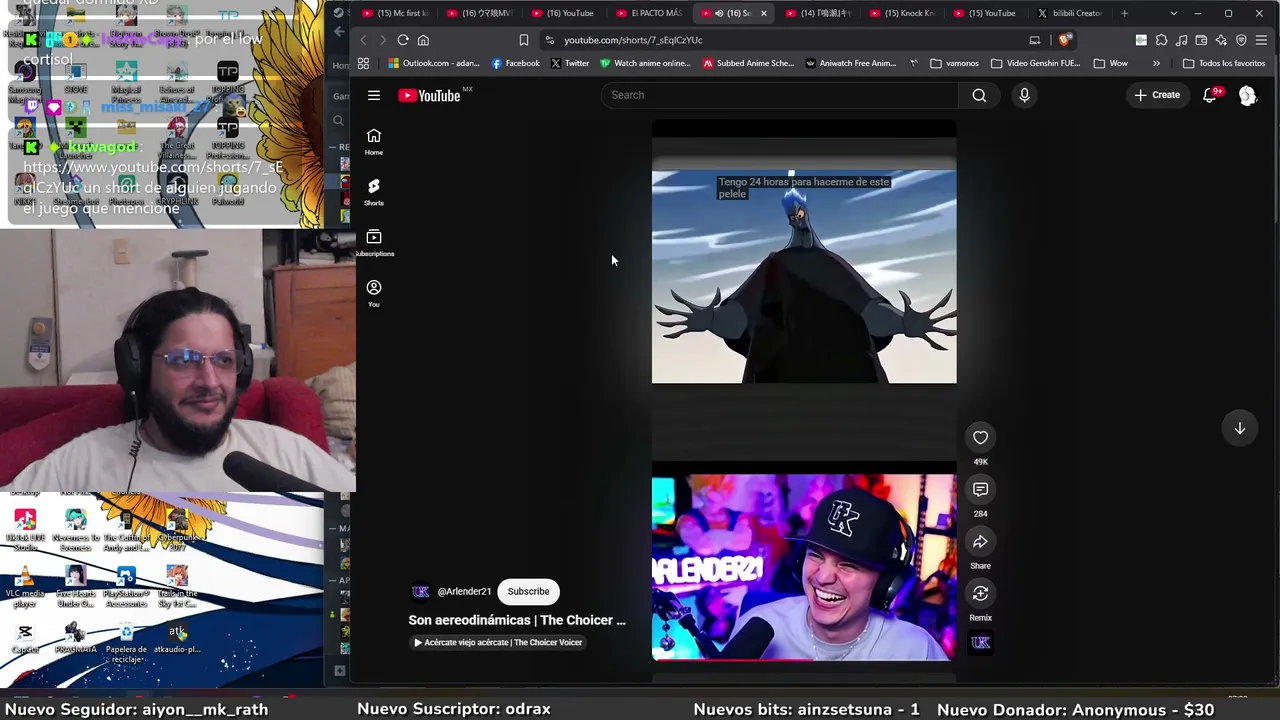Remix this short
1280x720 pixels.
coord(980,593)
